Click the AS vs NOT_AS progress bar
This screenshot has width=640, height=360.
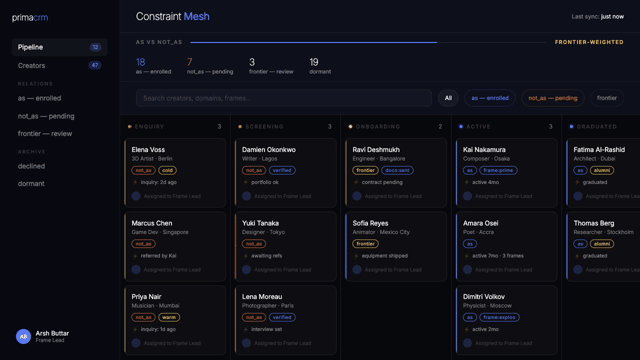pos(368,42)
